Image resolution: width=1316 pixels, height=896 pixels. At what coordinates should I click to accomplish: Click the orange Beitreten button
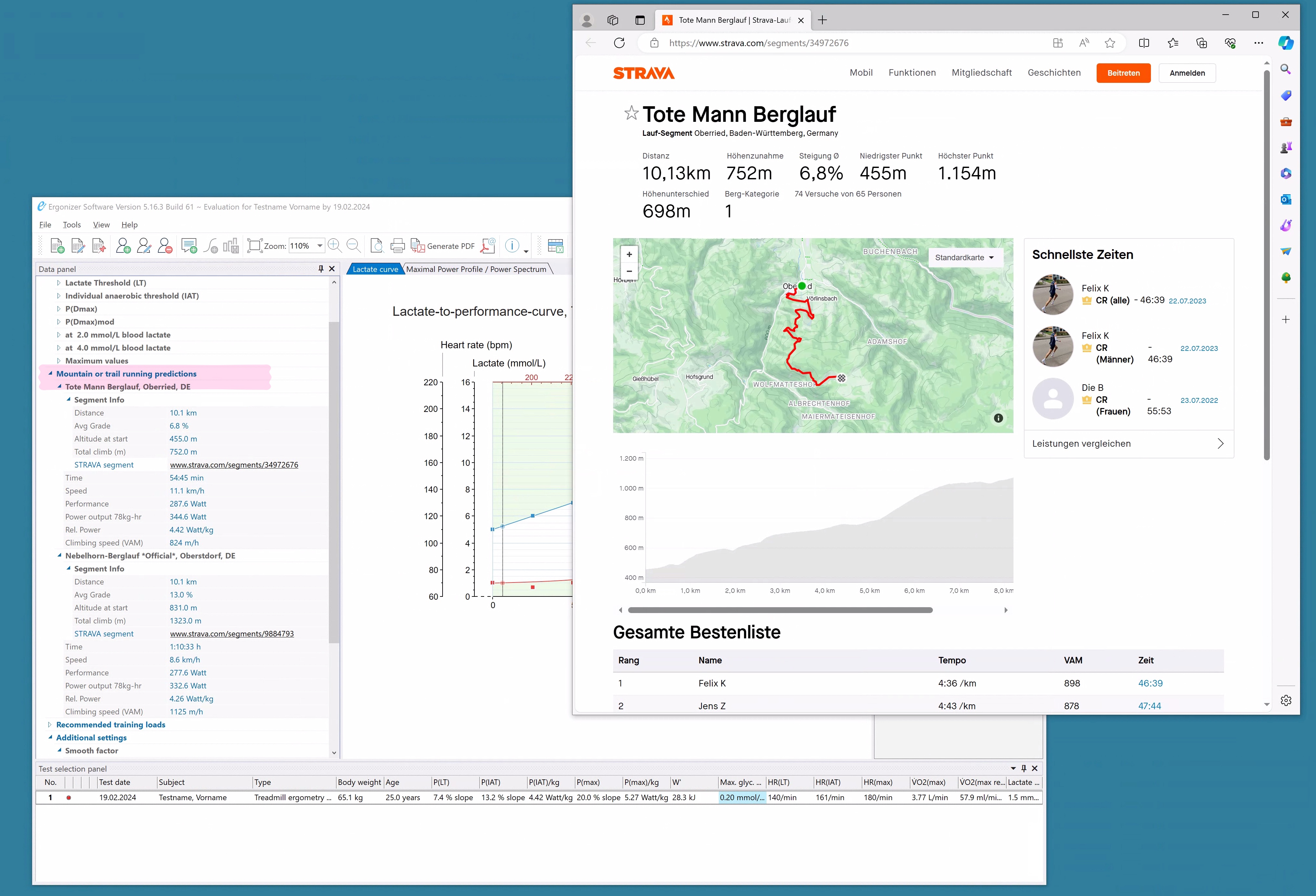coord(1123,73)
